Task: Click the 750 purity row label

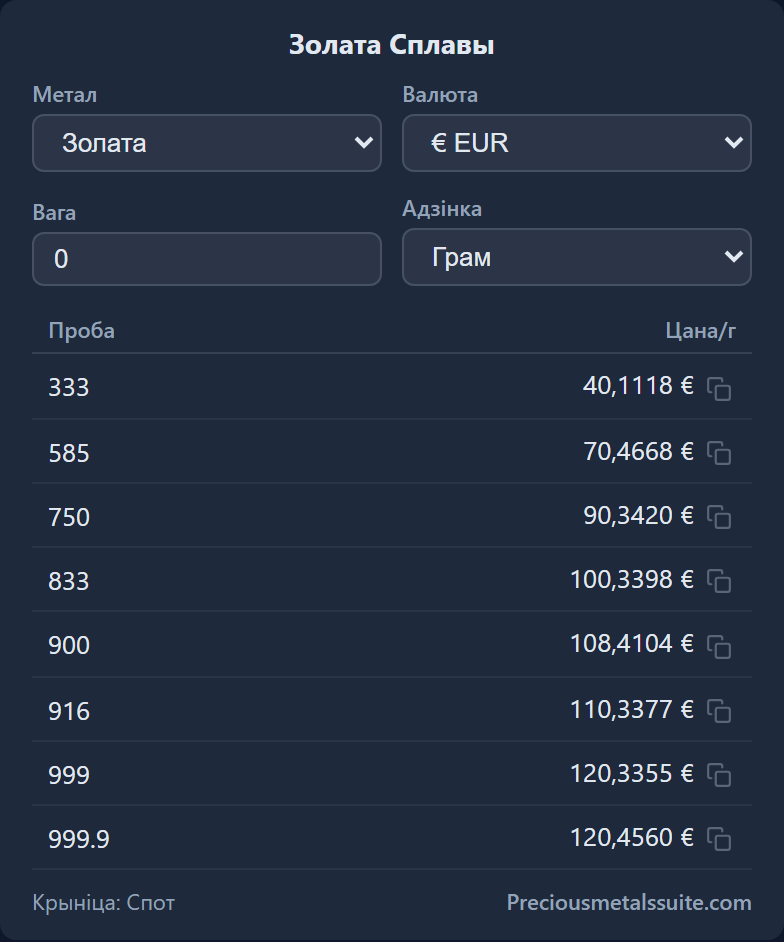Action: (69, 517)
